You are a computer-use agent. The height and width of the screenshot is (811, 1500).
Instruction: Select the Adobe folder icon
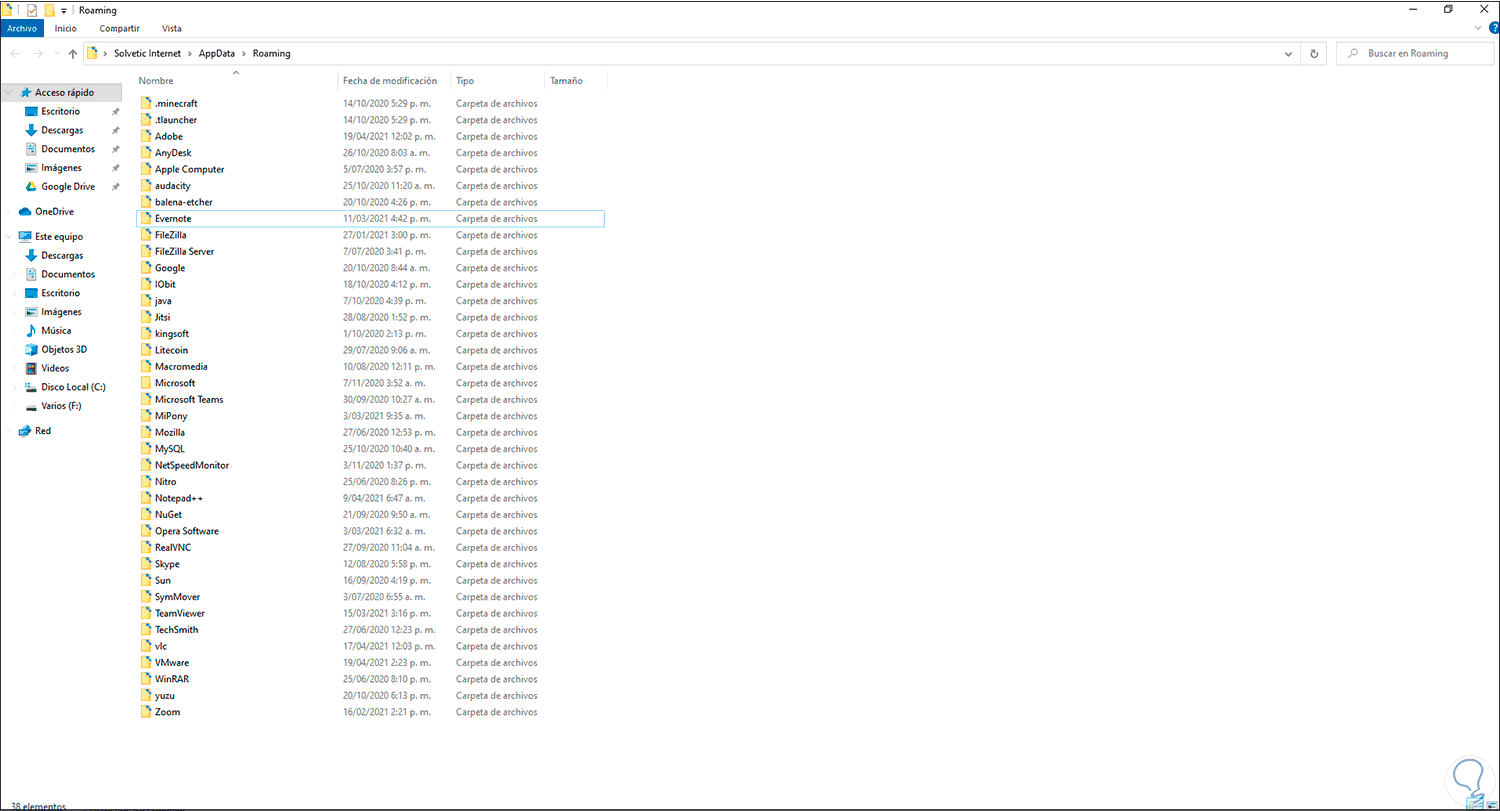click(x=146, y=136)
